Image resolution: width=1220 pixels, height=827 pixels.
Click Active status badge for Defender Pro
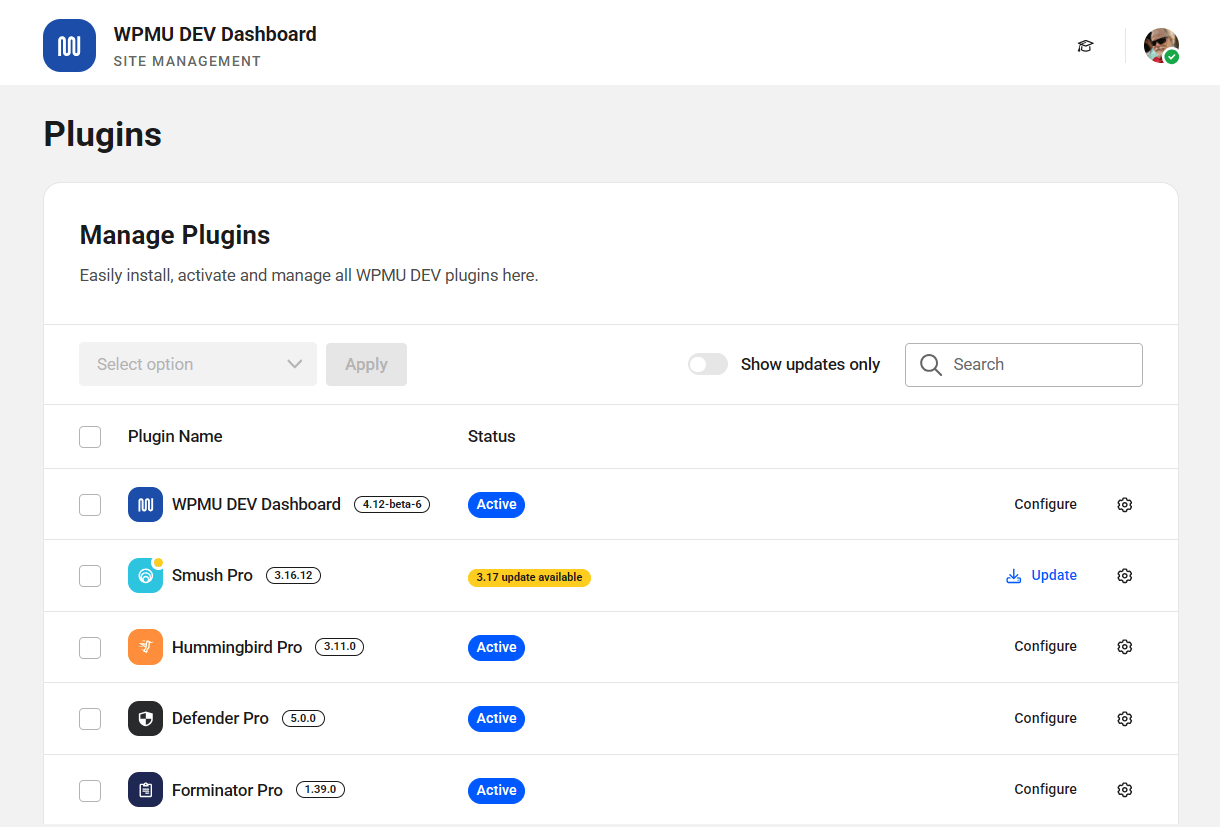coord(496,718)
